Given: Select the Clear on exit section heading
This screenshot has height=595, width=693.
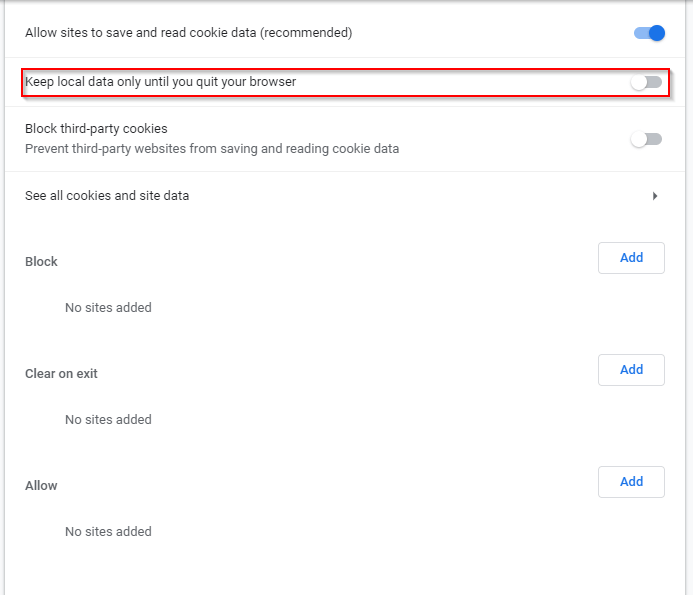Looking at the screenshot, I should pyautogui.click(x=61, y=374).
